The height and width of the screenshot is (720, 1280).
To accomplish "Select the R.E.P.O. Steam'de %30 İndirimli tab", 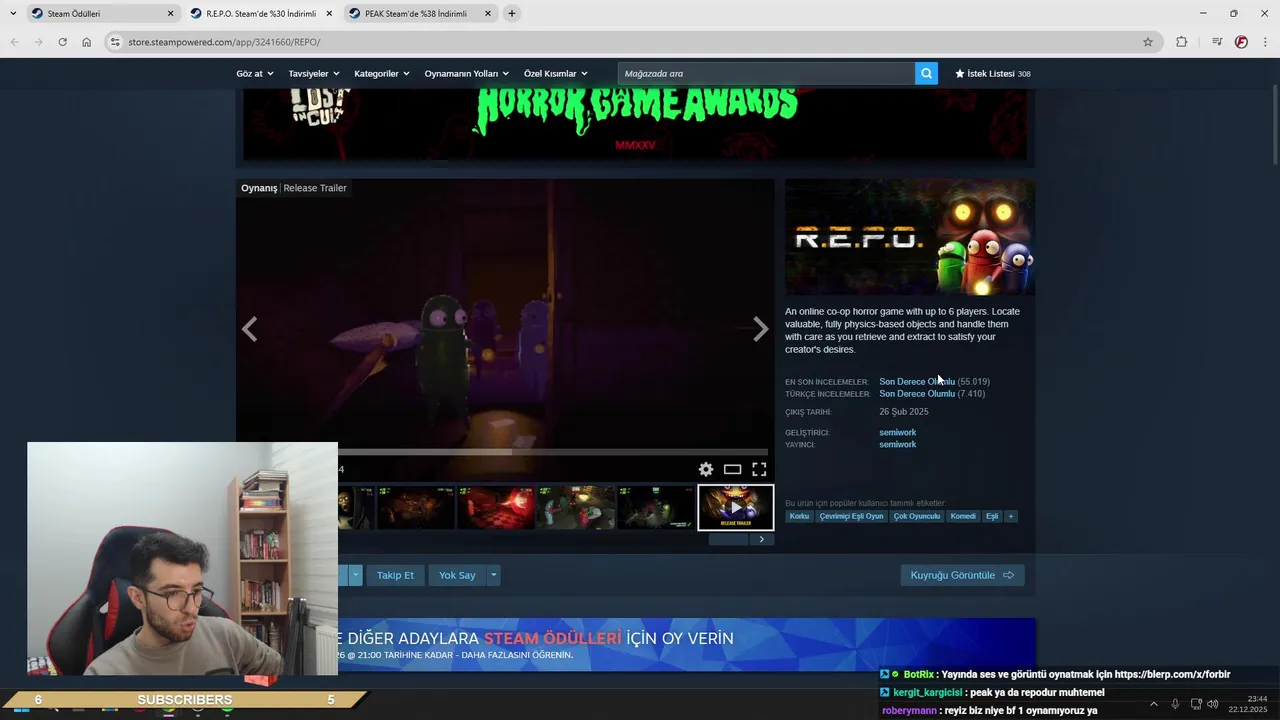I will pos(259,14).
